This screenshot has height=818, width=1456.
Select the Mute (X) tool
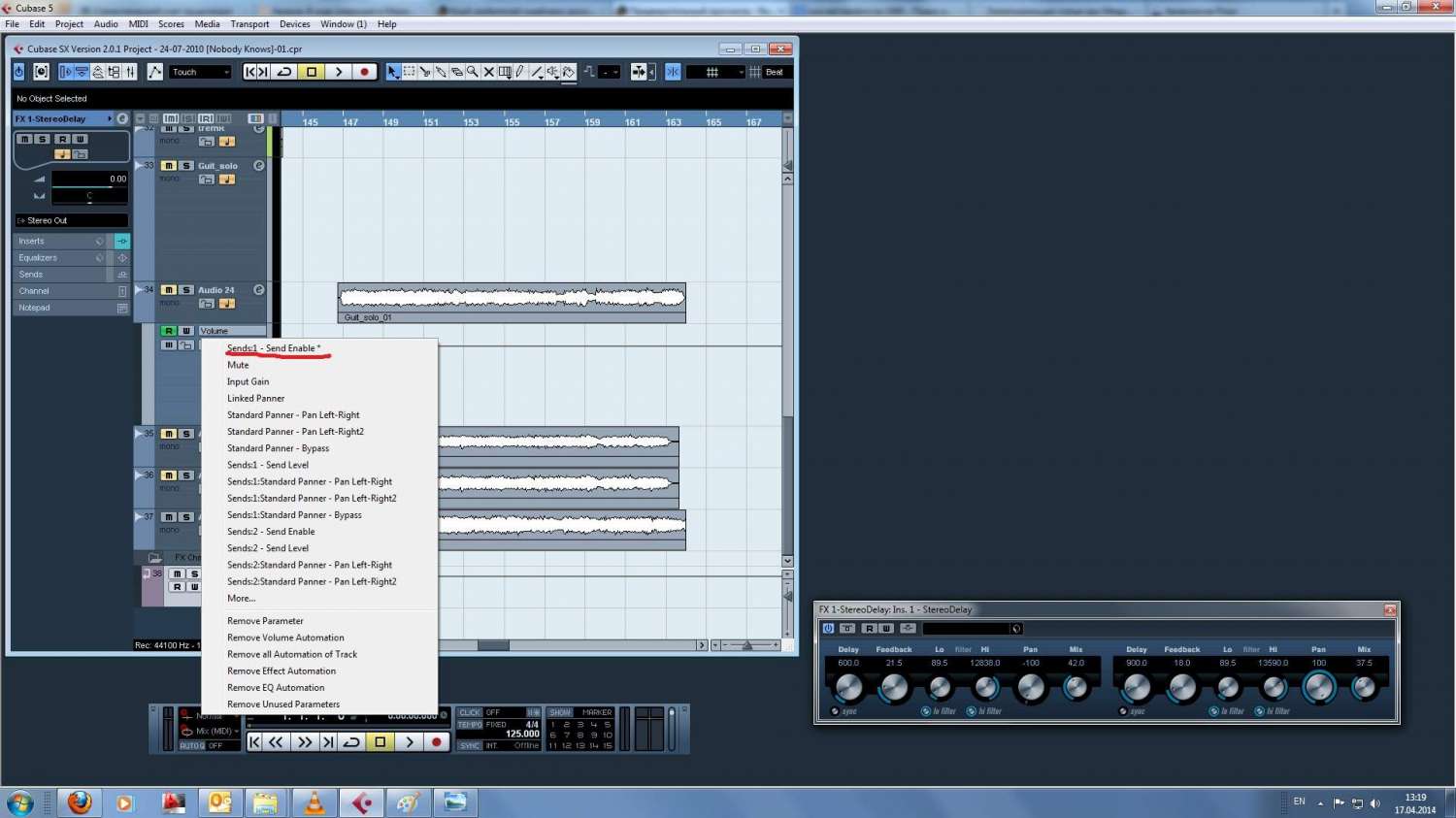pyautogui.click(x=488, y=72)
